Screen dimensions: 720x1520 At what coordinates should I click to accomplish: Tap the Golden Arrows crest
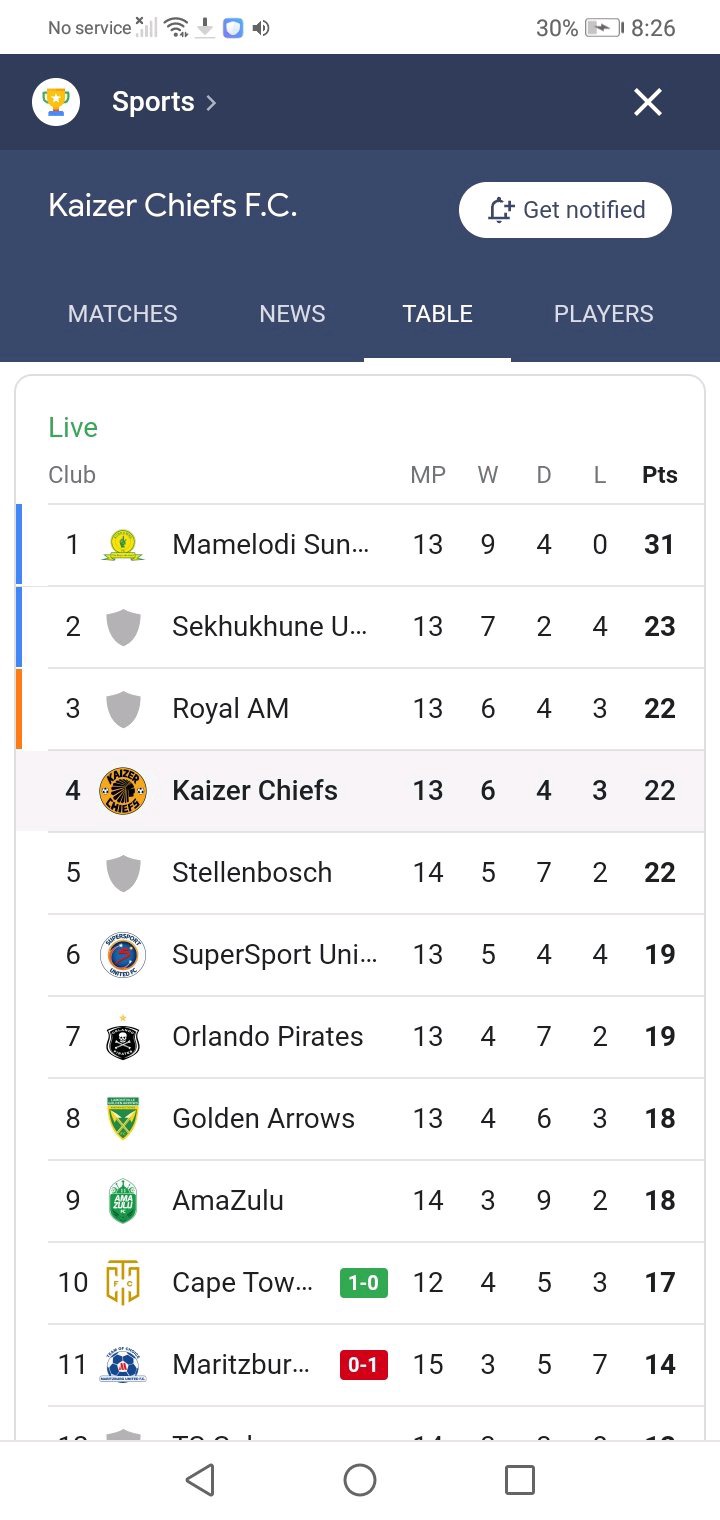tap(123, 1119)
